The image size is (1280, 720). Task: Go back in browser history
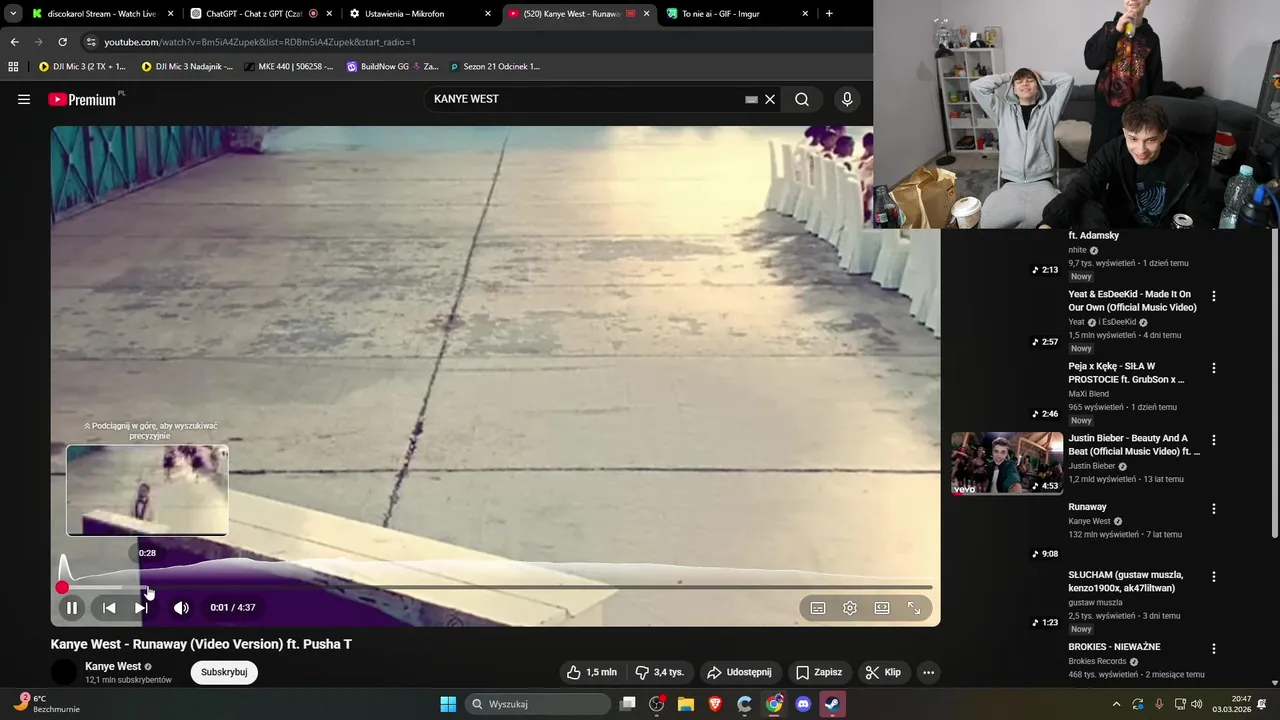(14, 42)
